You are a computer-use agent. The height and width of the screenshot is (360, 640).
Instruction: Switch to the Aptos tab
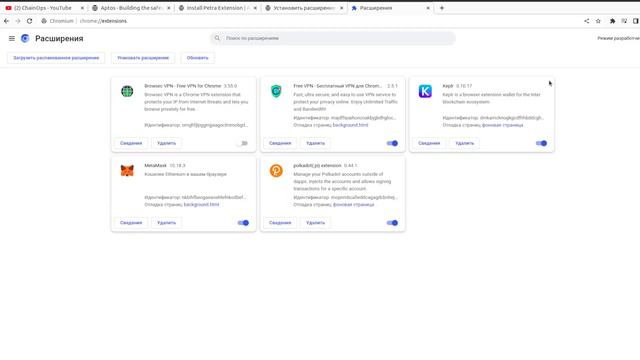pyautogui.click(x=130, y=8)
